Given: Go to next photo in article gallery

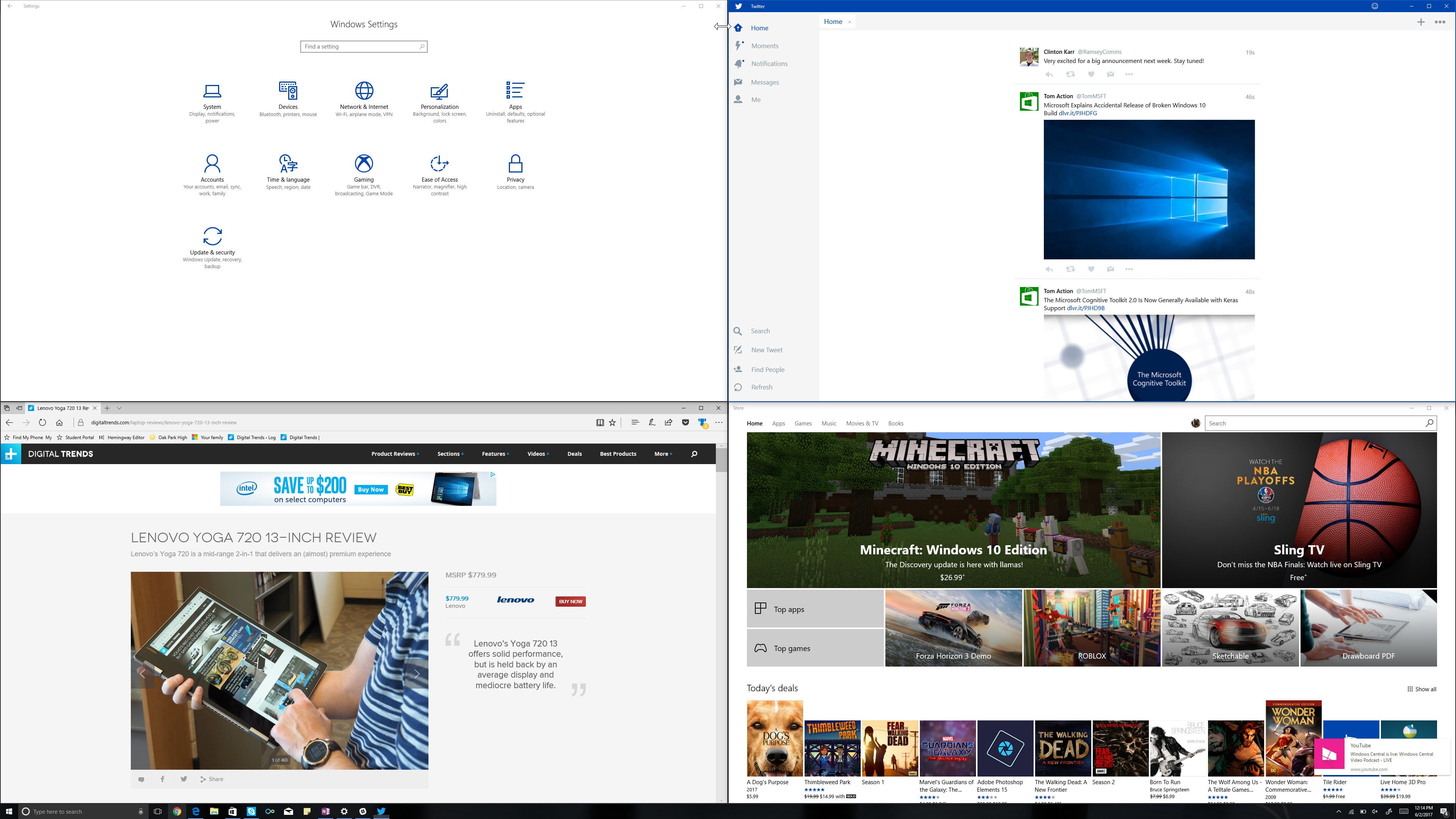Looking at the screenshot, I should click(x=417, y=674).
